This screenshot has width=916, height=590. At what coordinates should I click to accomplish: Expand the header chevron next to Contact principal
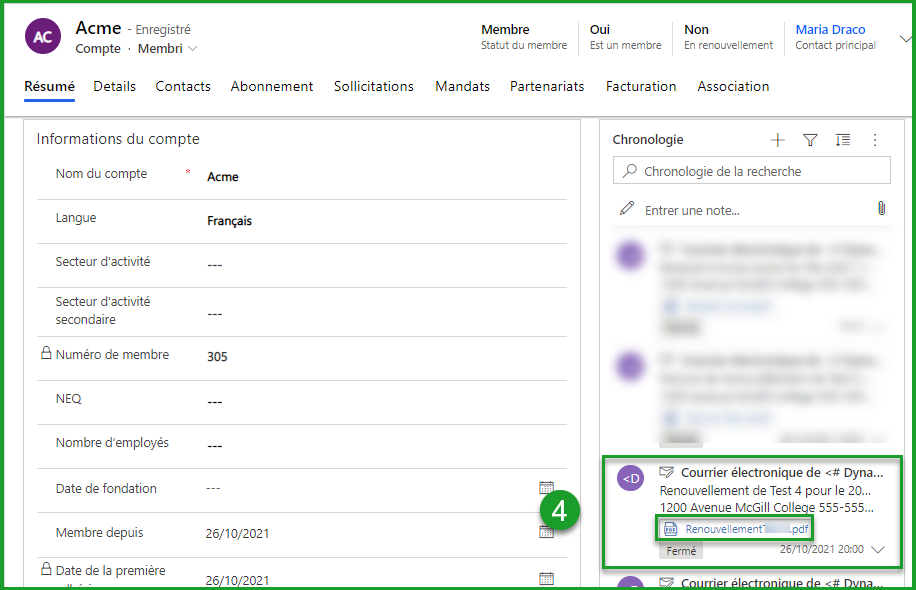(905, 39)
